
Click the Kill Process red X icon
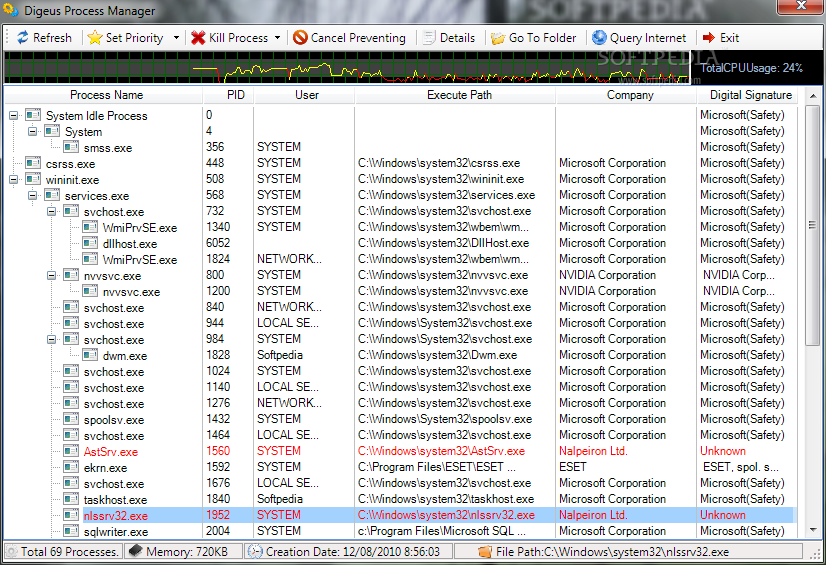[x=198, y=38]
